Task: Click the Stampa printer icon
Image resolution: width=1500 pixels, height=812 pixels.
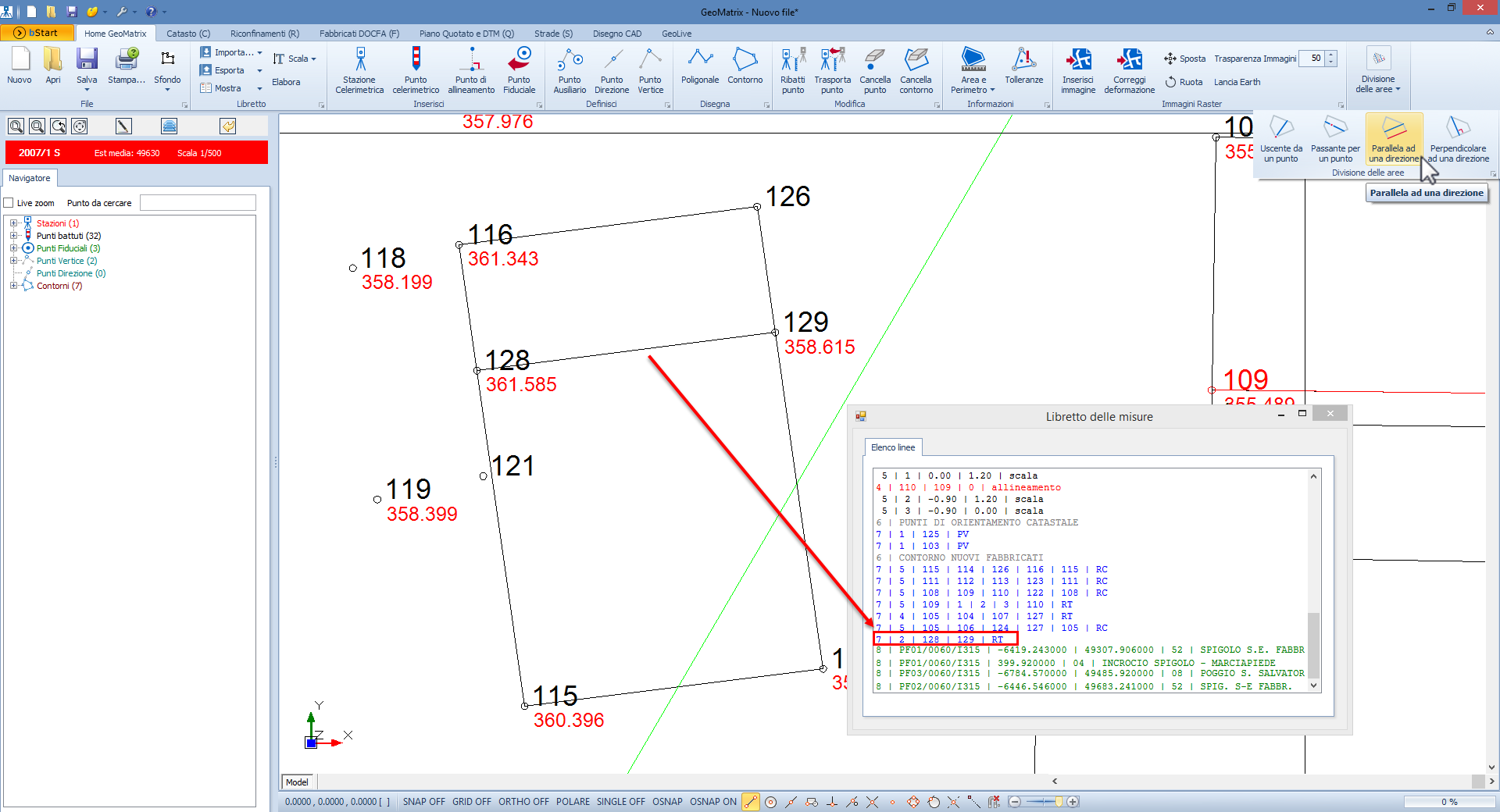Action: [127, 65]
